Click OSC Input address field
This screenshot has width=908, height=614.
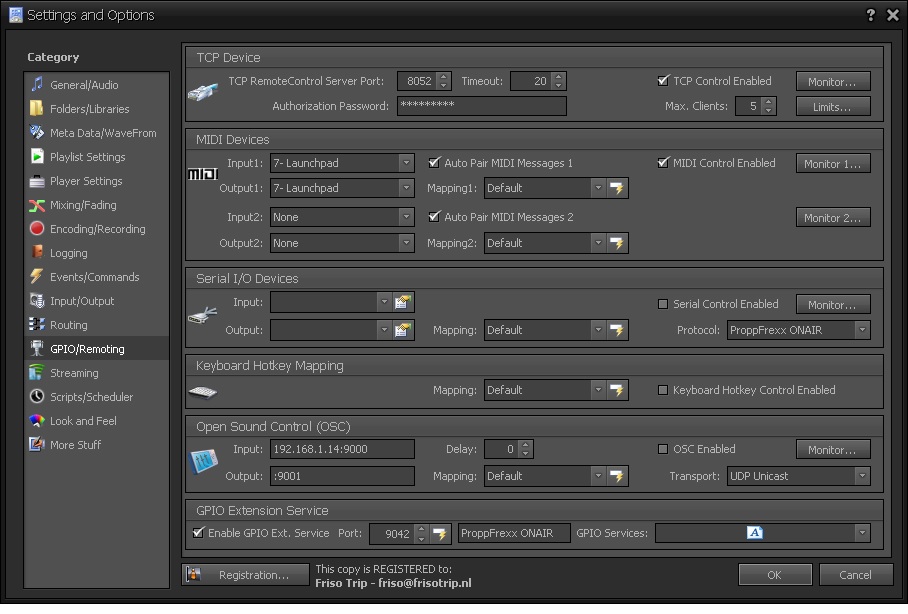point(342,449)
